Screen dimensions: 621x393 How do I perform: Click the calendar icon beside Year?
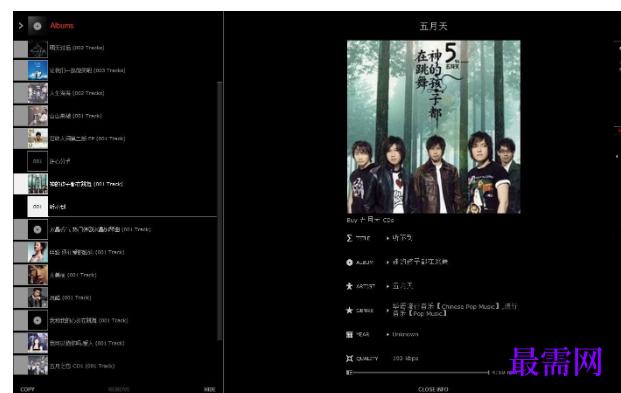(349, 334)
